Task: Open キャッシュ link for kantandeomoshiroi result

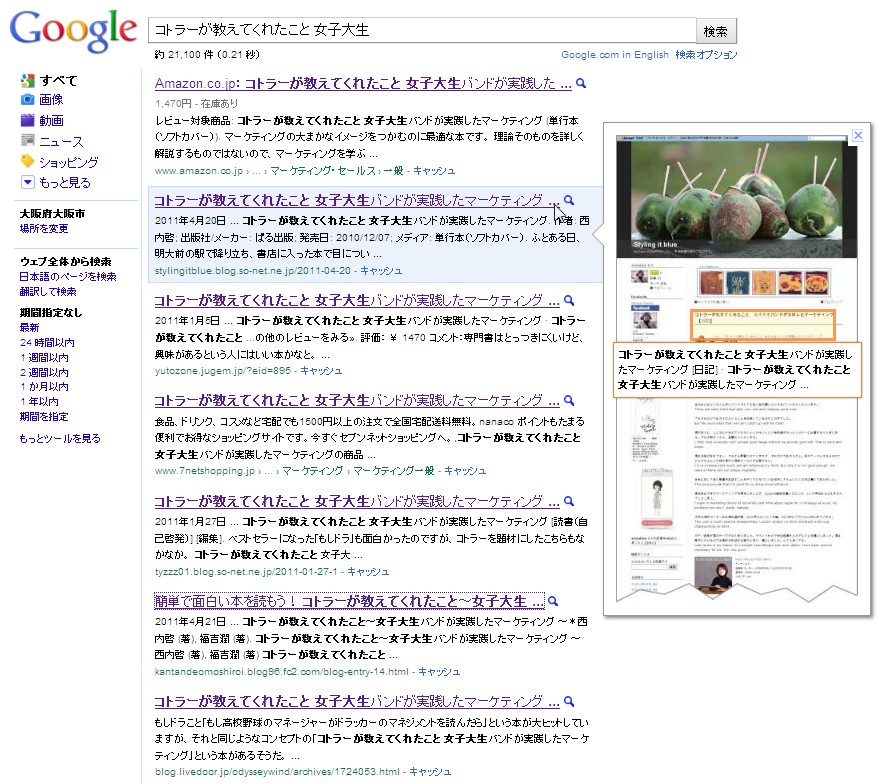Action: 439,672
